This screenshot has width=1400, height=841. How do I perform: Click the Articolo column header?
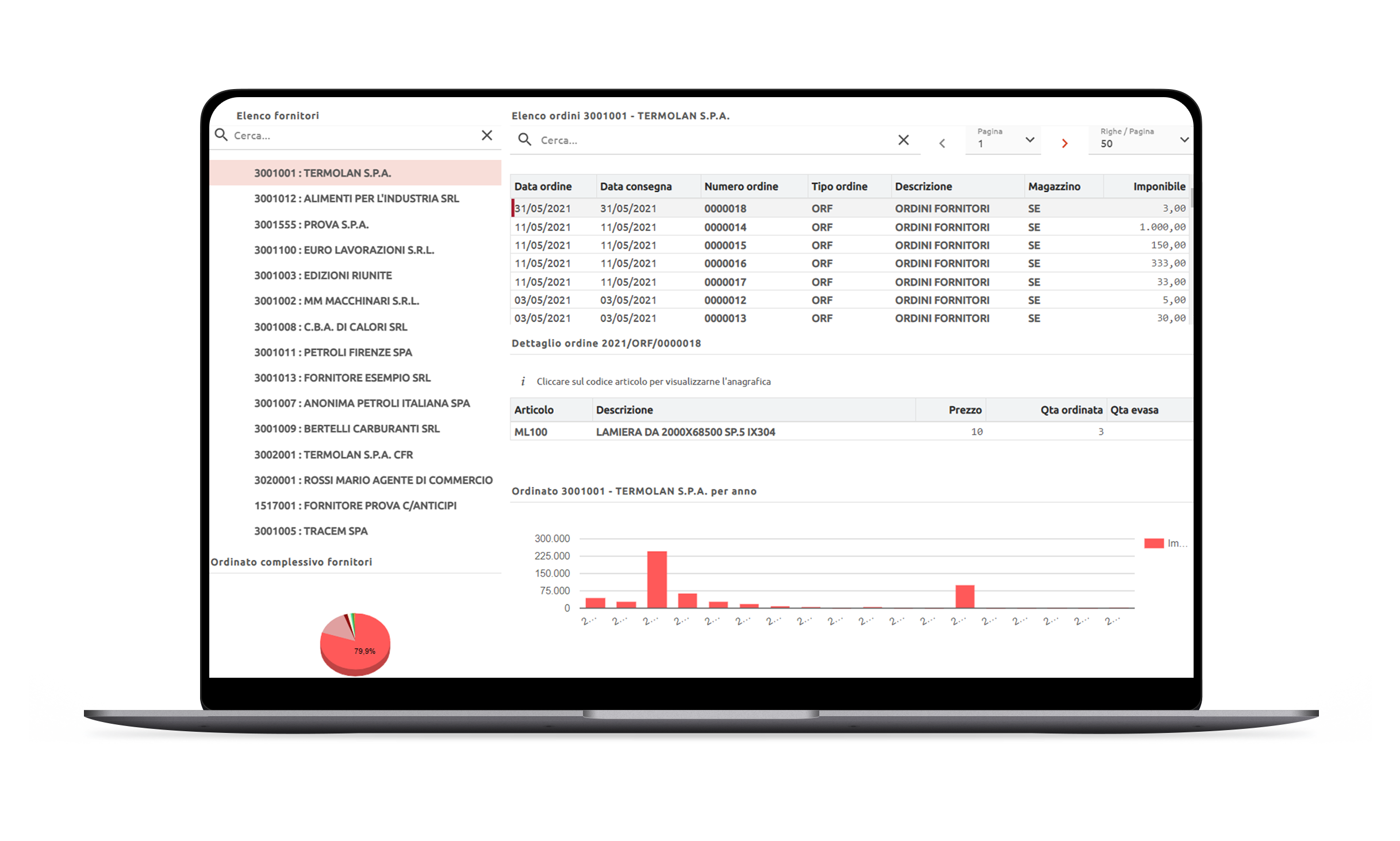tap(551, 410)
